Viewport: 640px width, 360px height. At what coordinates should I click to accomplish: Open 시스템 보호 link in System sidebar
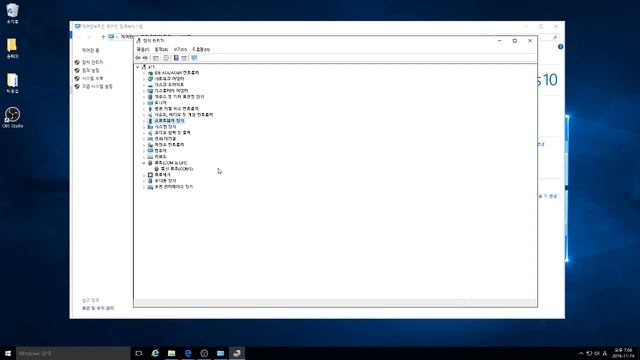click(x=93, y=78)
